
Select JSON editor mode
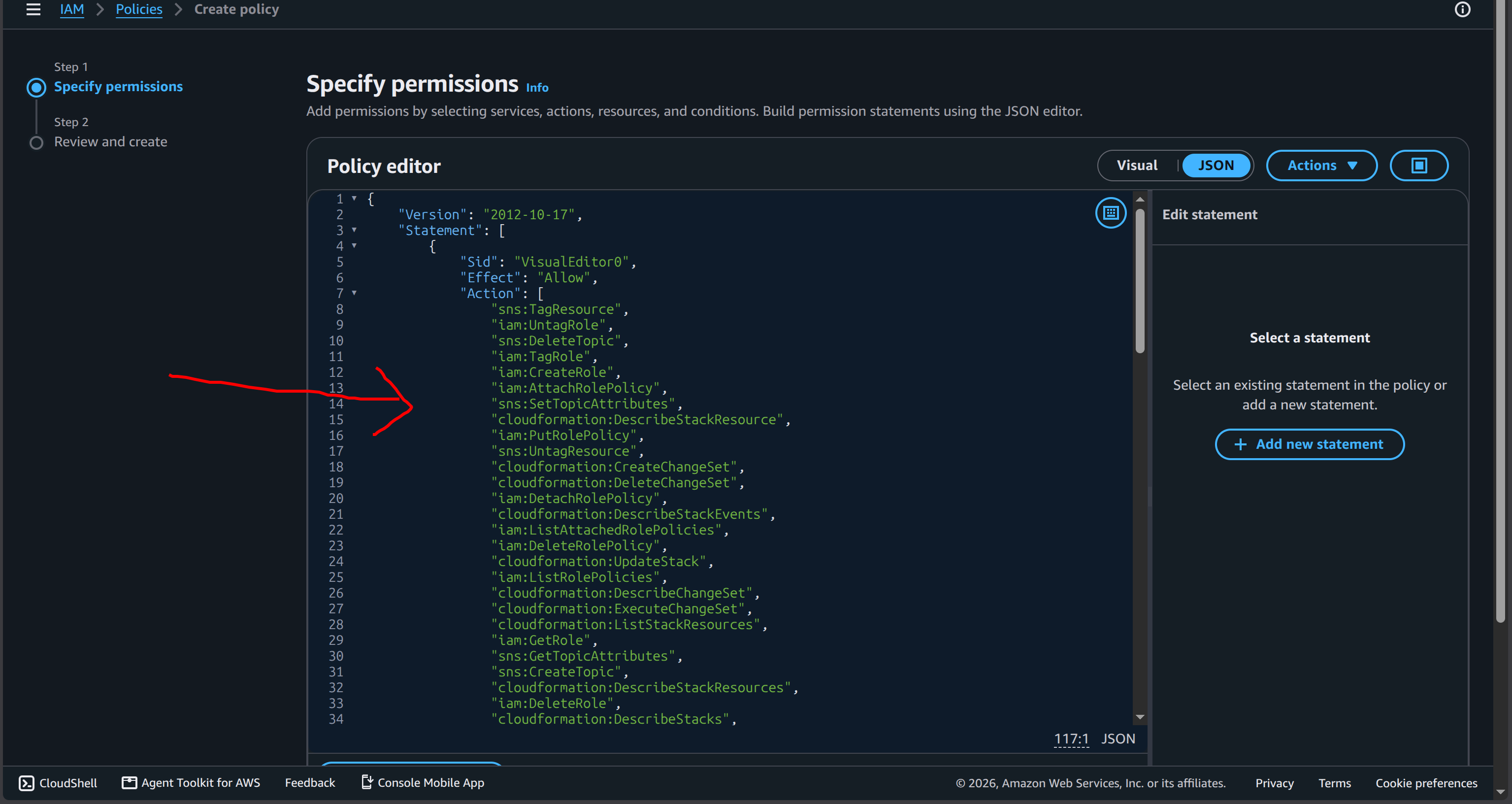[x=1216, y=166]
